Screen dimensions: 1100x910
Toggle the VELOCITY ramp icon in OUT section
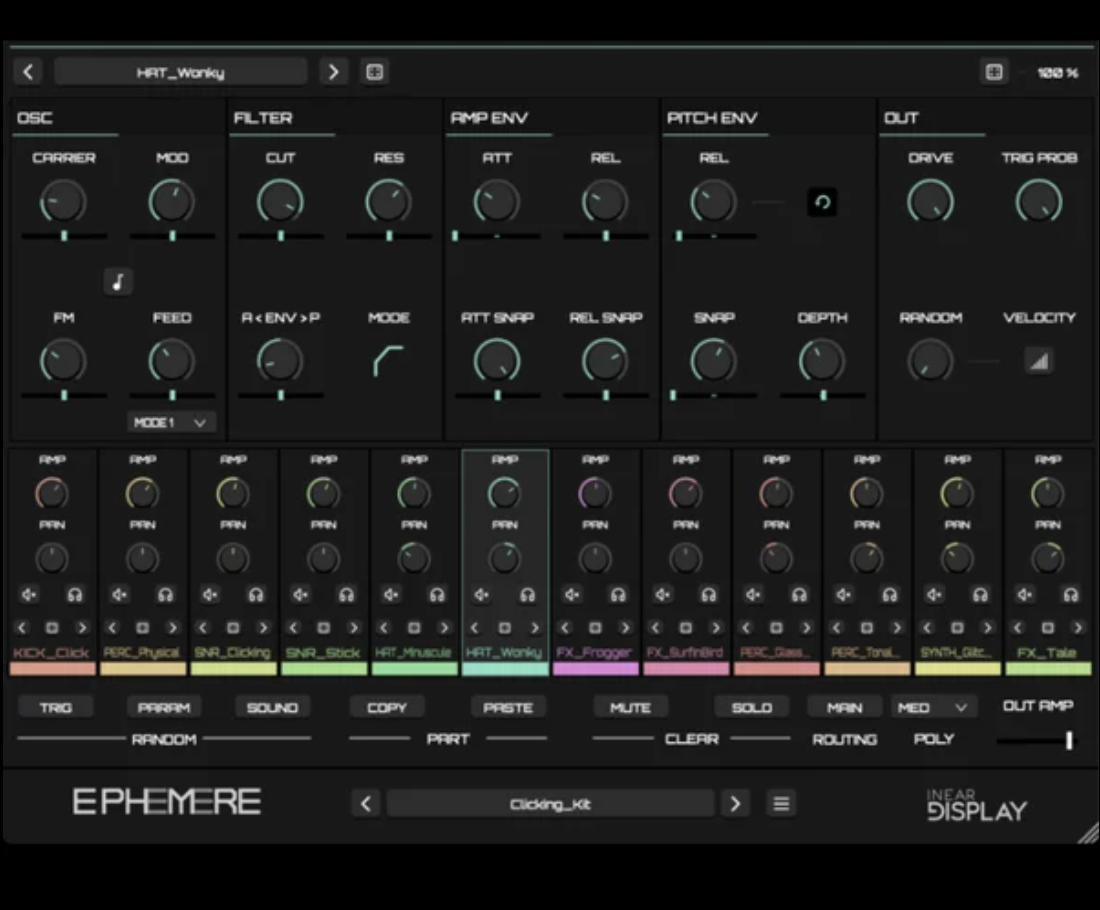[1039, 361]
